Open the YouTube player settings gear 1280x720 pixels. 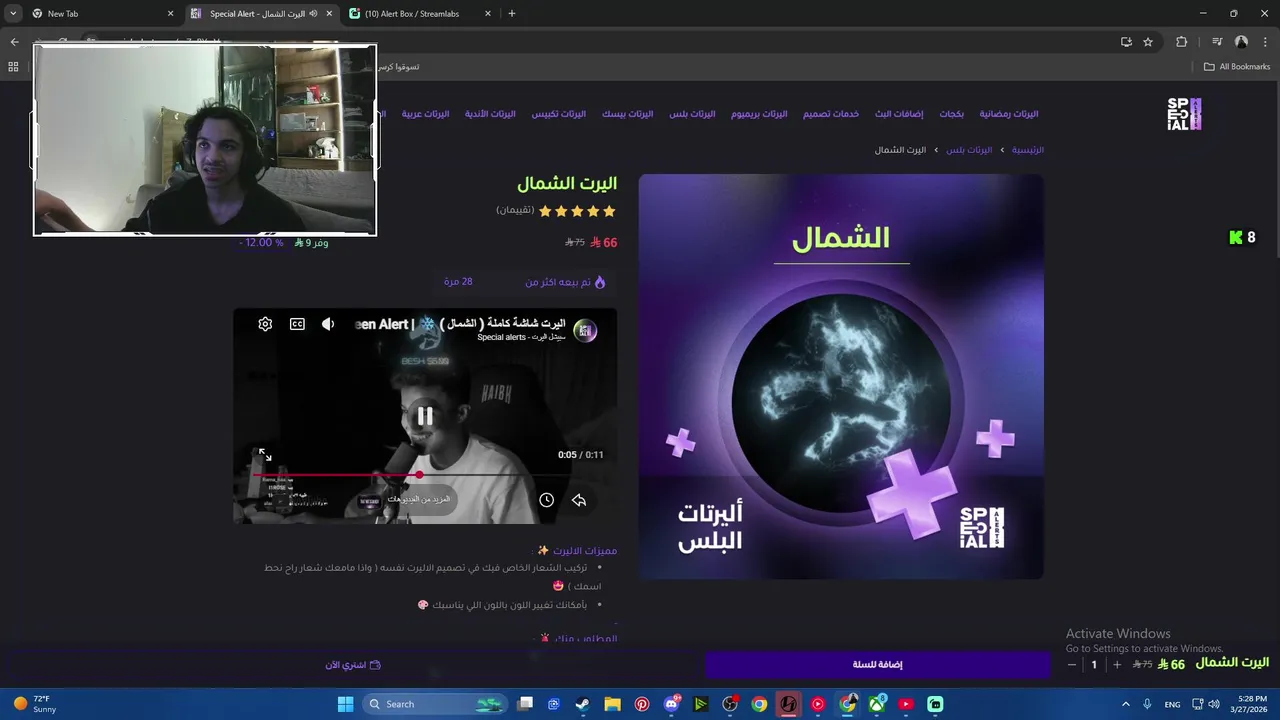265,324
